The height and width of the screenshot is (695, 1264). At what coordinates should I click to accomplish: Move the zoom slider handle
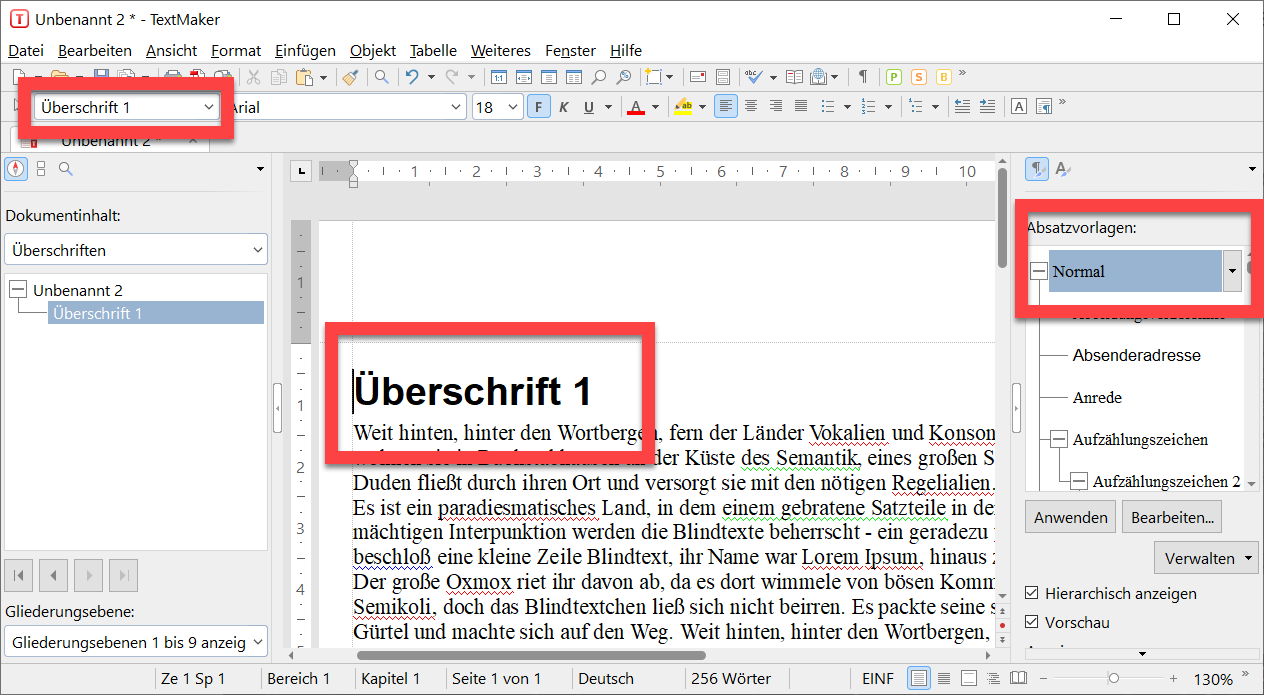pyautogui.click(x=1113, y=678)
